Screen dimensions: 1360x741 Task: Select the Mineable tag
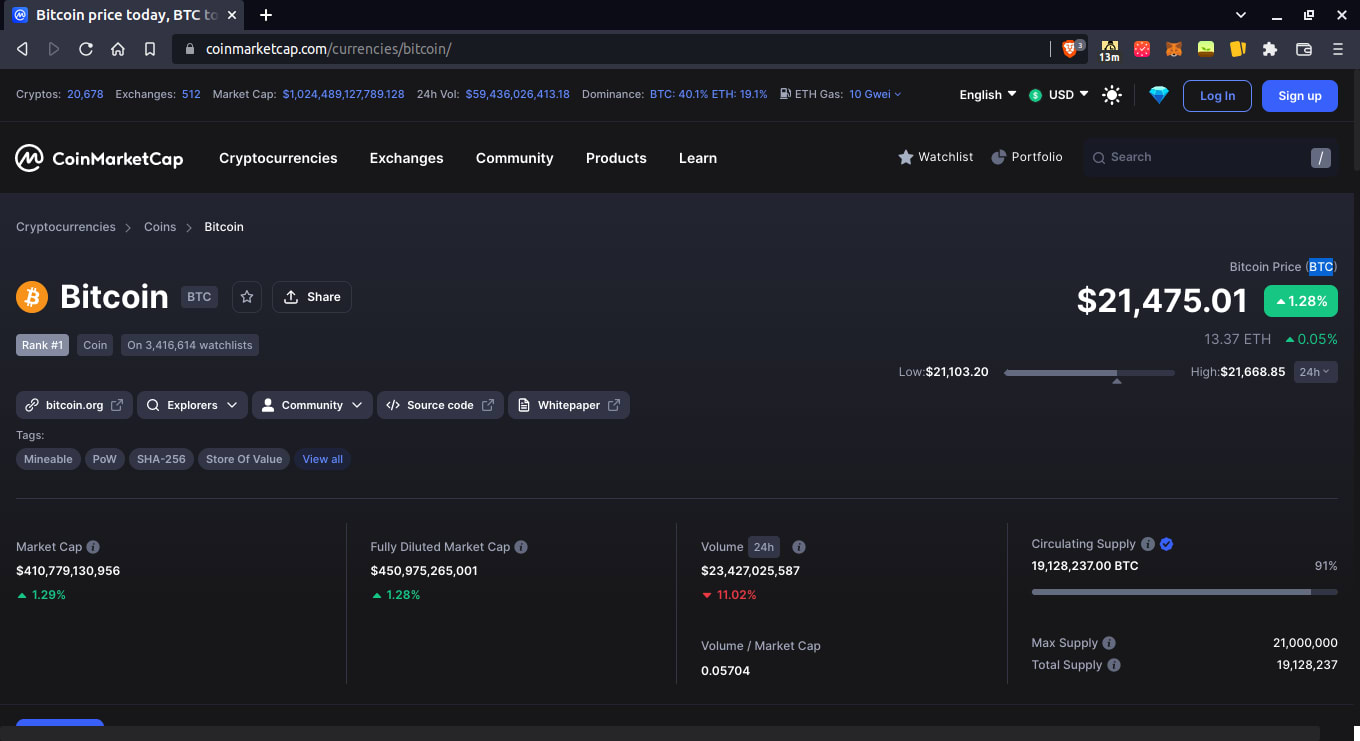pos(48,459)
